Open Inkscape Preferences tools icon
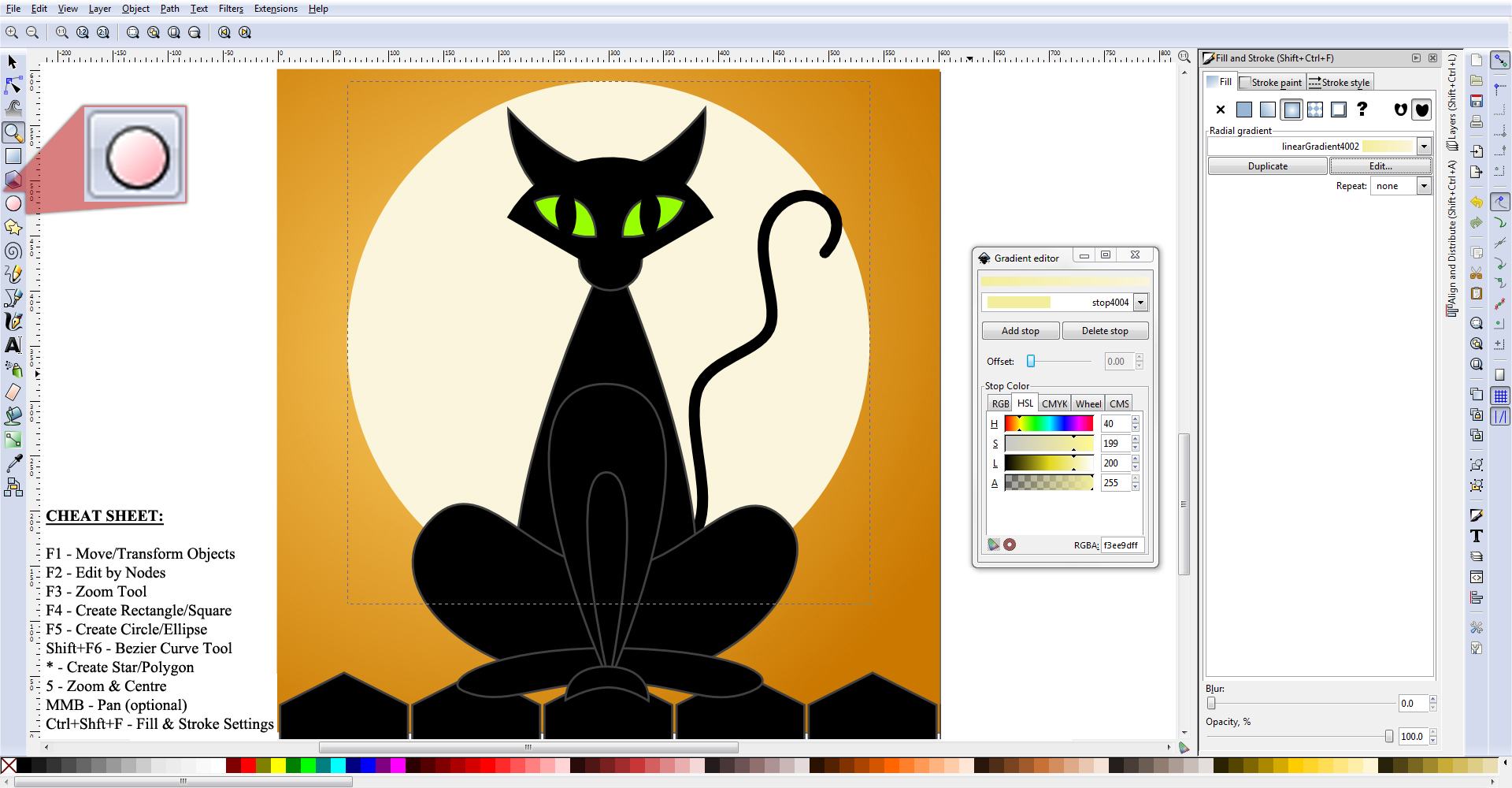Image resolution: width=1512 pixels, height=788 pixels. [1477, 628]
